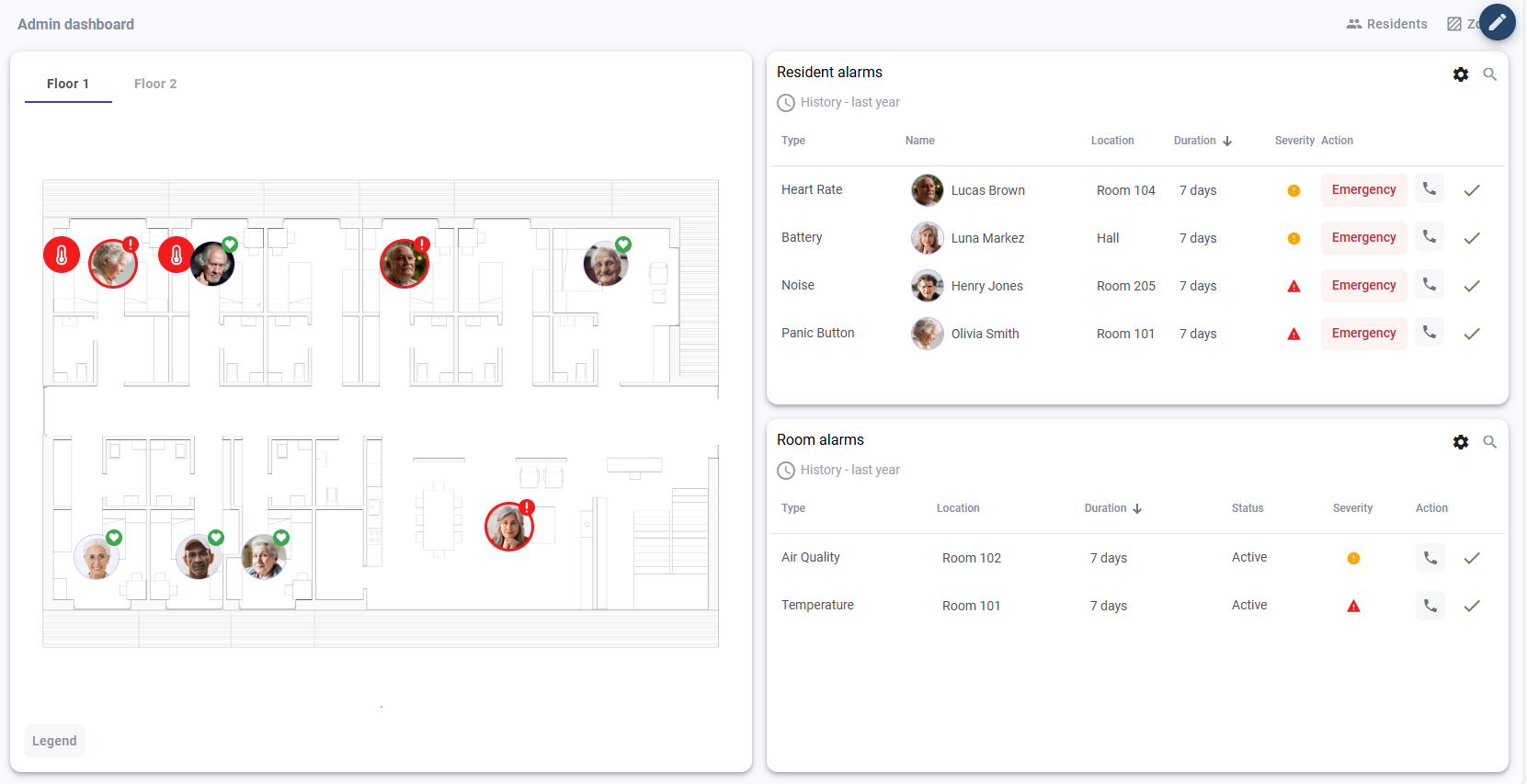This screenshot has height=784, width=1527.
Task: Click Emergency button for Henry Jones
Action: click(x=1363, y=285)
